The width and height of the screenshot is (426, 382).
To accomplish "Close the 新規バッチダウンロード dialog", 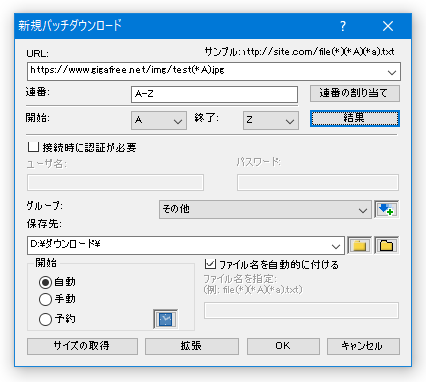I will (388, 26).
